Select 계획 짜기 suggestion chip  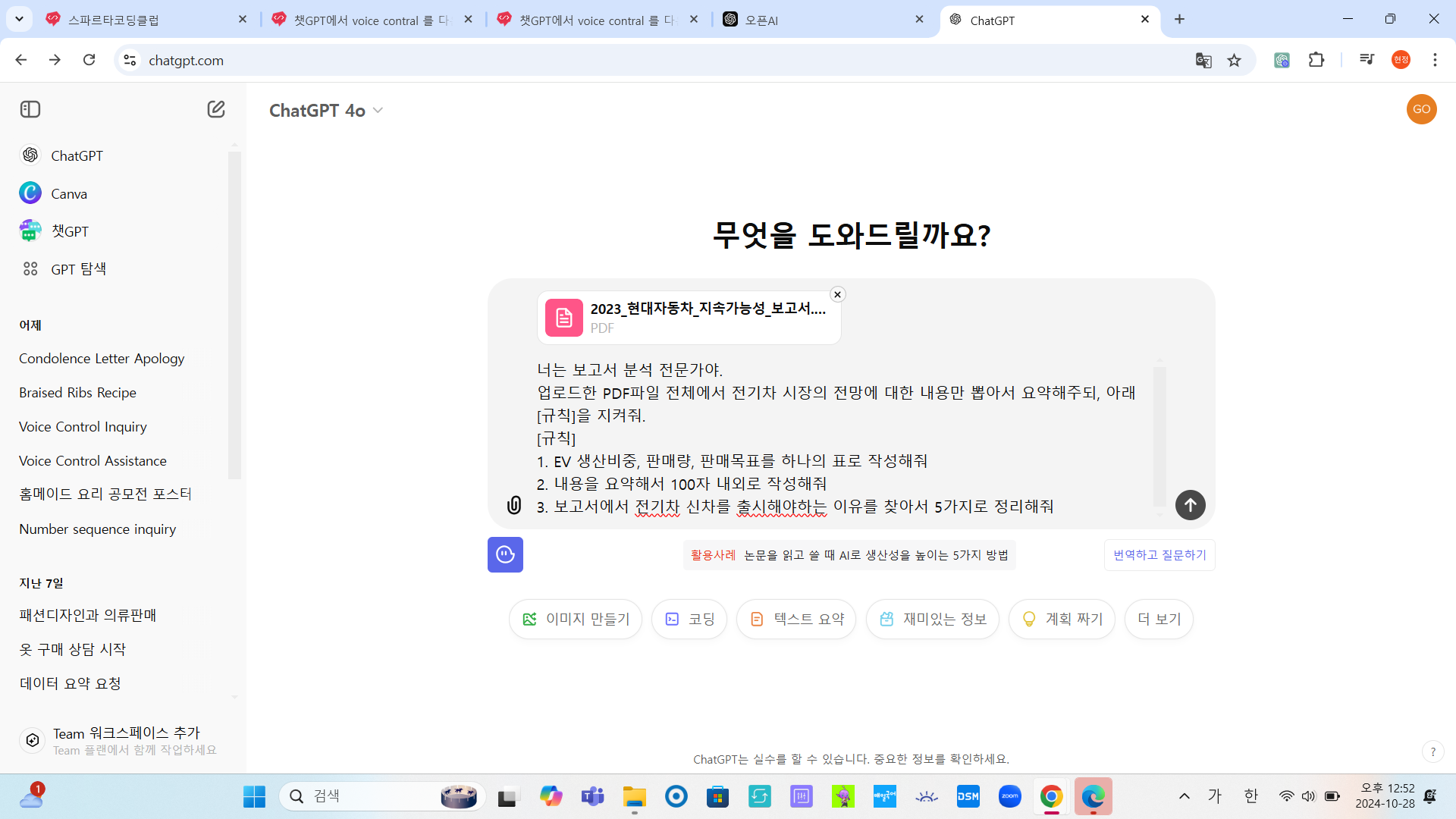(x=1062, y=620)
